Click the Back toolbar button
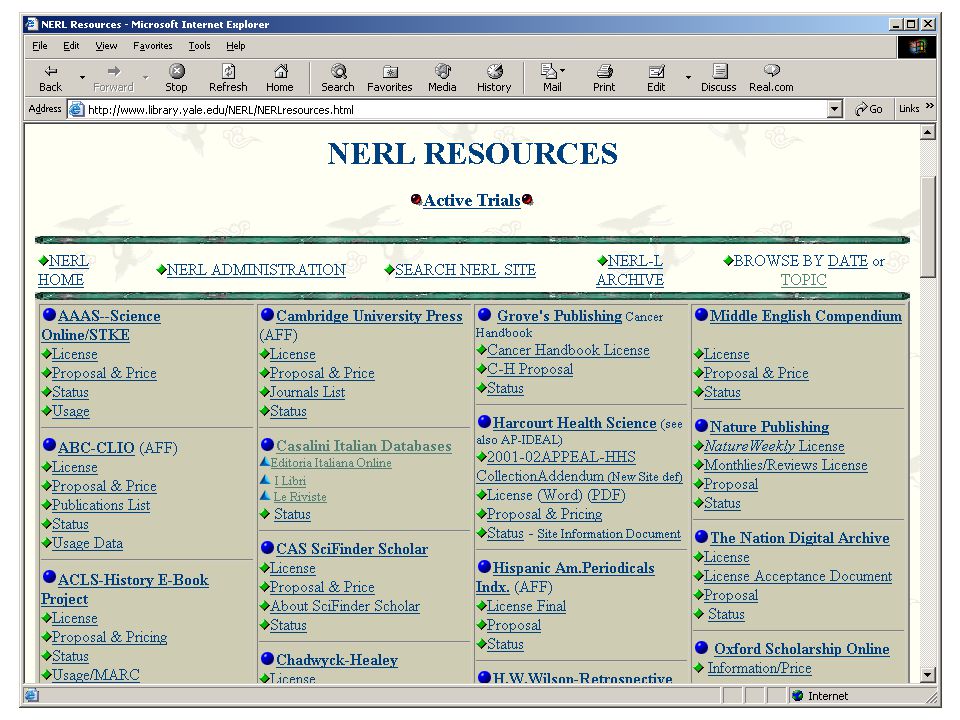 point(51,78)
